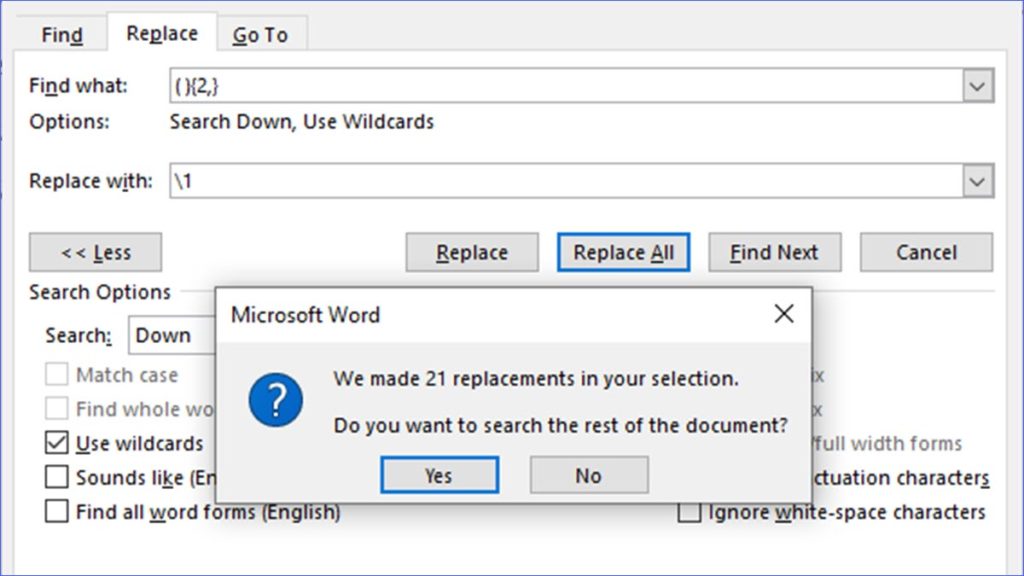The width and height of the screenshot is (1024, 576).
Task: Click the Find Next button
Action: (x=774, y=253)
